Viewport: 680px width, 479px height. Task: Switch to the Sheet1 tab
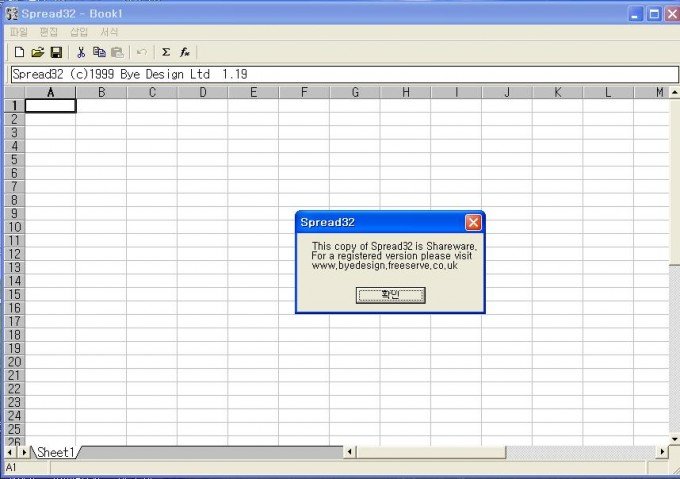[56, 453]
